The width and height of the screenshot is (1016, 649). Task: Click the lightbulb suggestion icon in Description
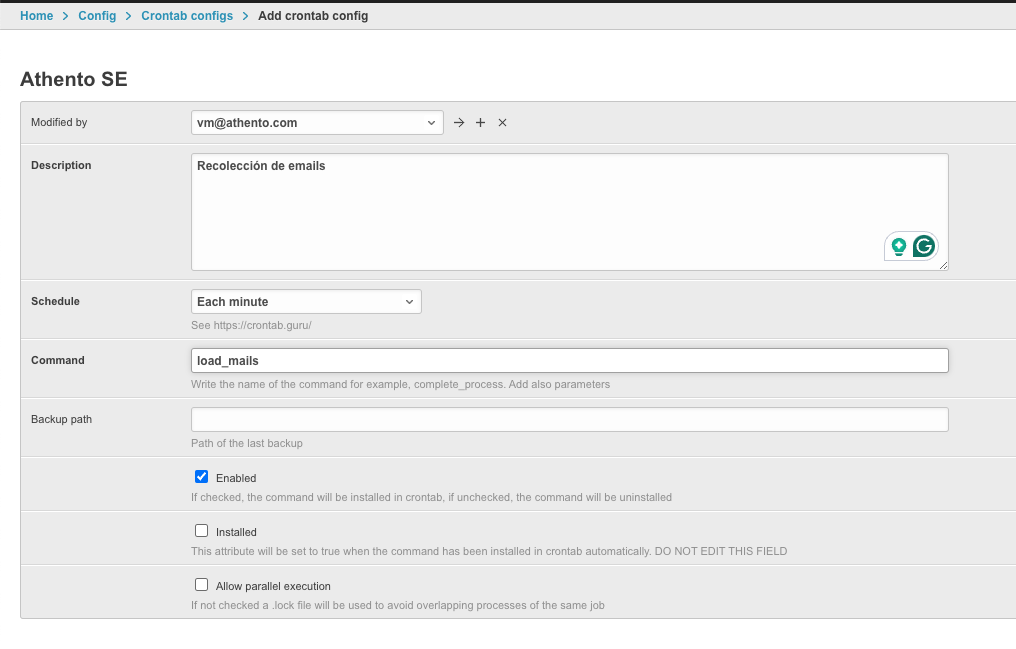[899, 245]
